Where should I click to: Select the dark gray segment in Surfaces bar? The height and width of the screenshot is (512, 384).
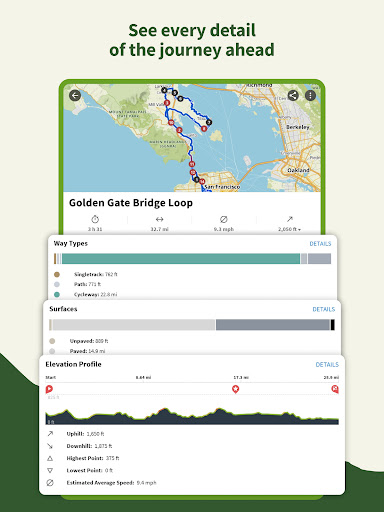coord(273,325)
